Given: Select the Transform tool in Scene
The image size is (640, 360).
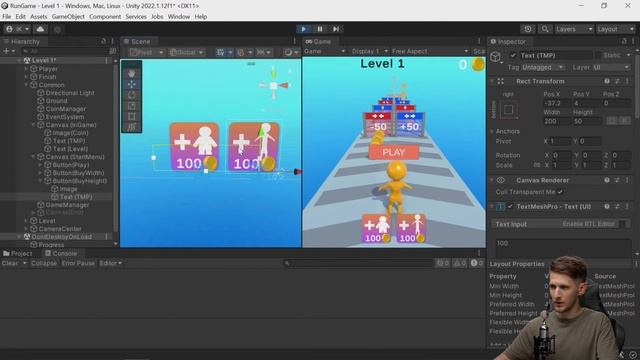Looking at the screenshot, I should [131, 127].
